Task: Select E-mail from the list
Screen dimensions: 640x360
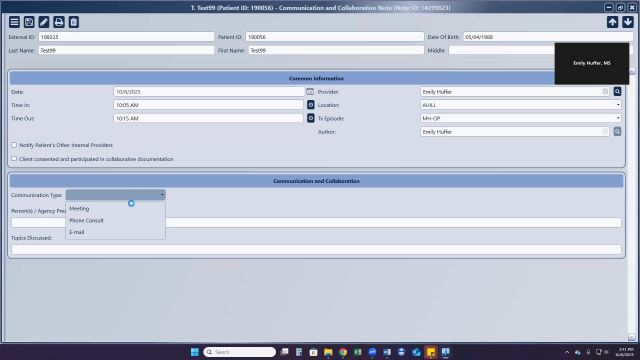Action: pos(116,232)
